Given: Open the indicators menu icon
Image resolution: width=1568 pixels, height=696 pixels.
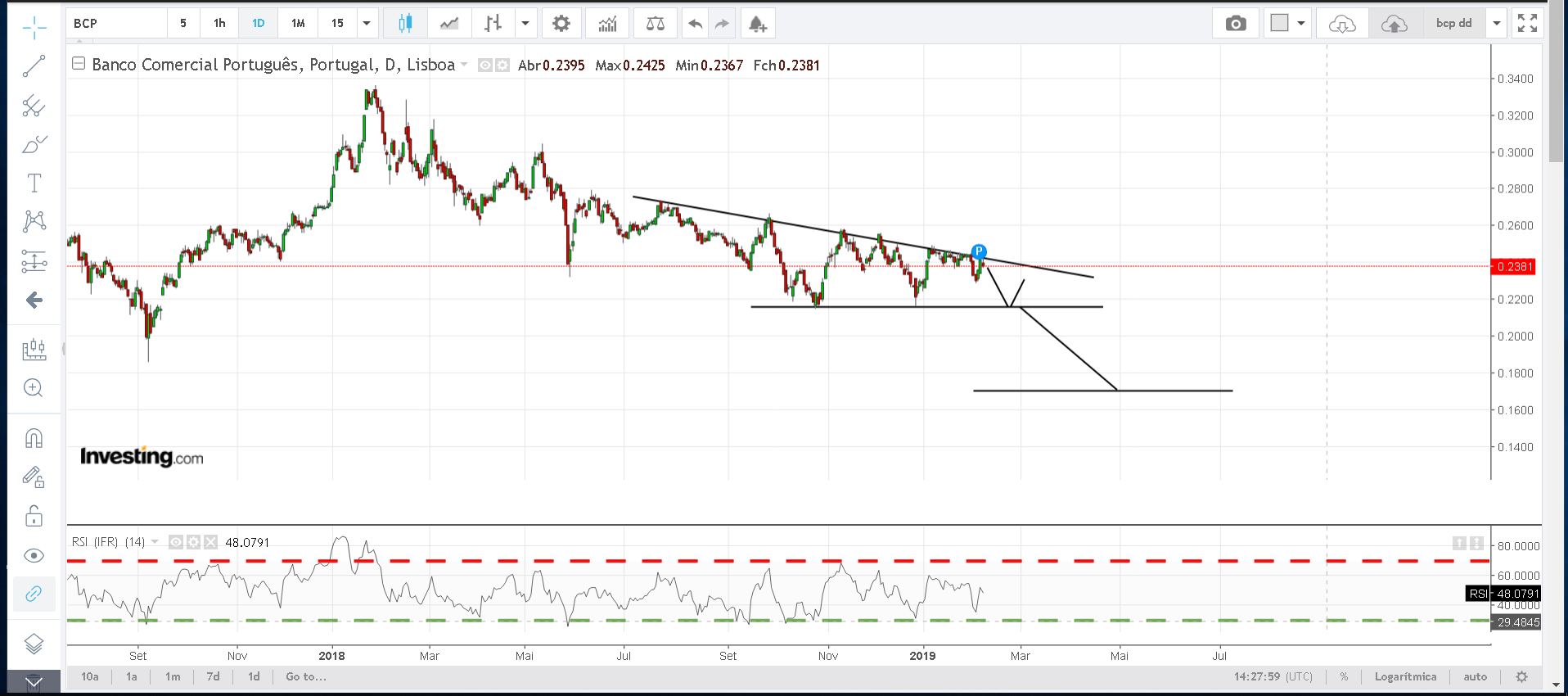Looking at the screenshot, I should pyautogui.click(x=607, y=24).
